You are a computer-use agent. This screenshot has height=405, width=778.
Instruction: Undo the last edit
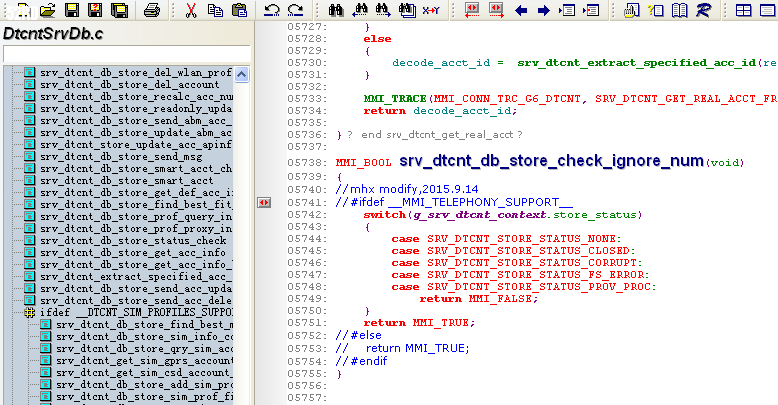(x=271, y=9)
